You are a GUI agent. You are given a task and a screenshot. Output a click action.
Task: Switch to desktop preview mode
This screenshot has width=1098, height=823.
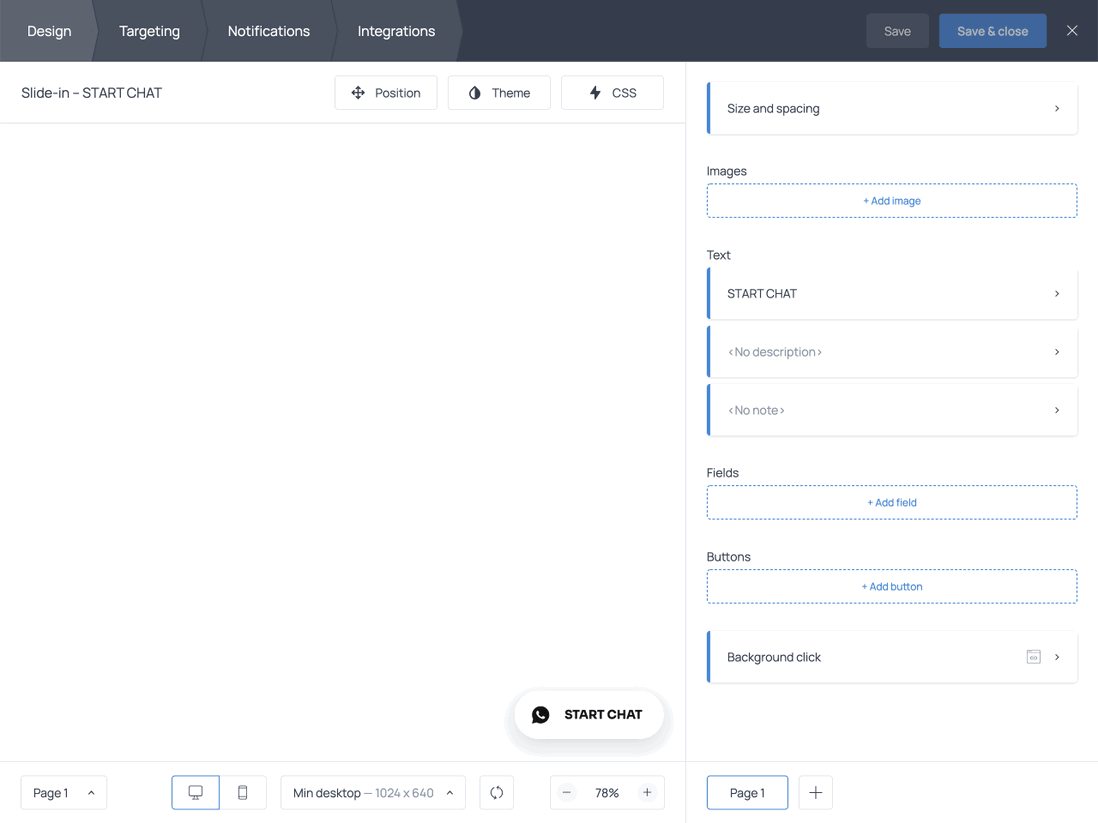(195, 793)
